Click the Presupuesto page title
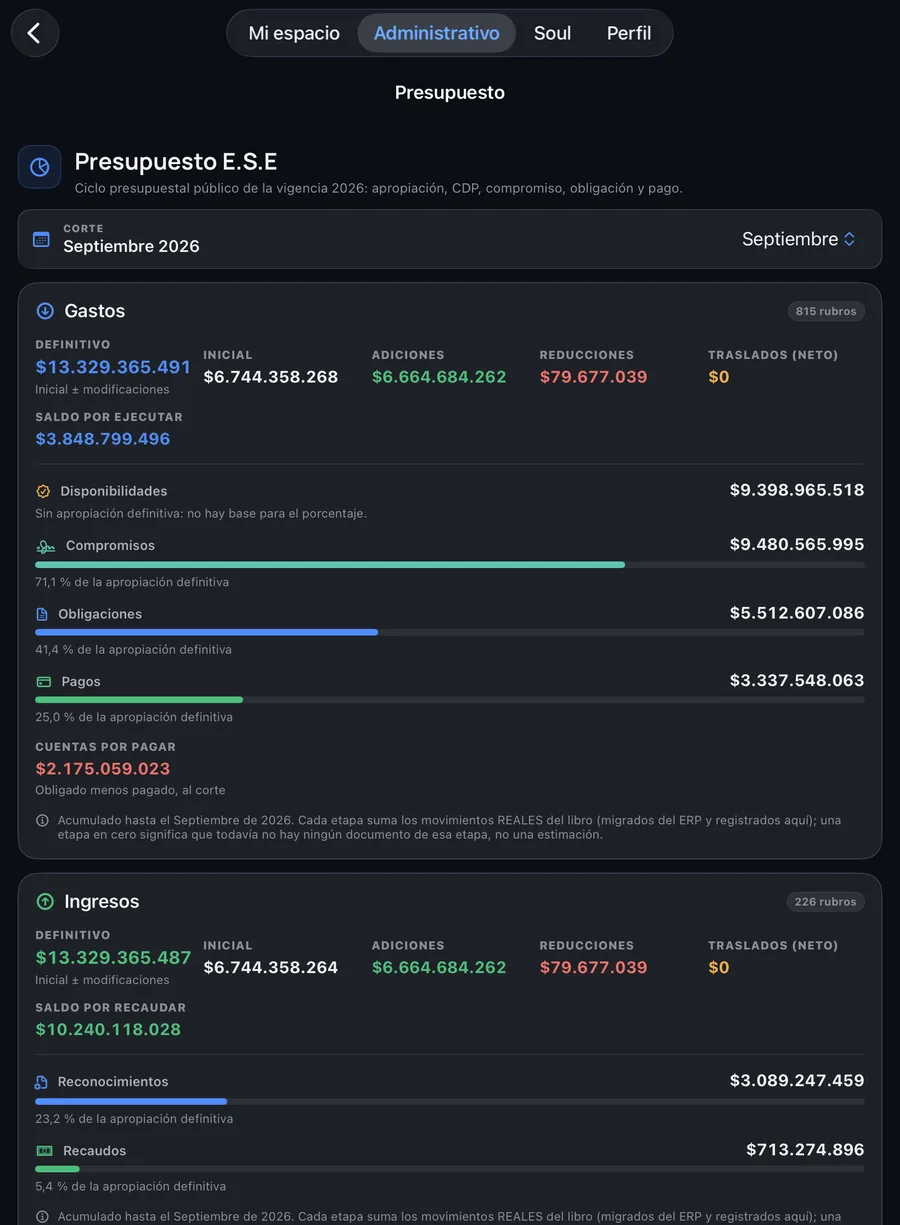Screen dimensions: 900x1225 point(450,93)
